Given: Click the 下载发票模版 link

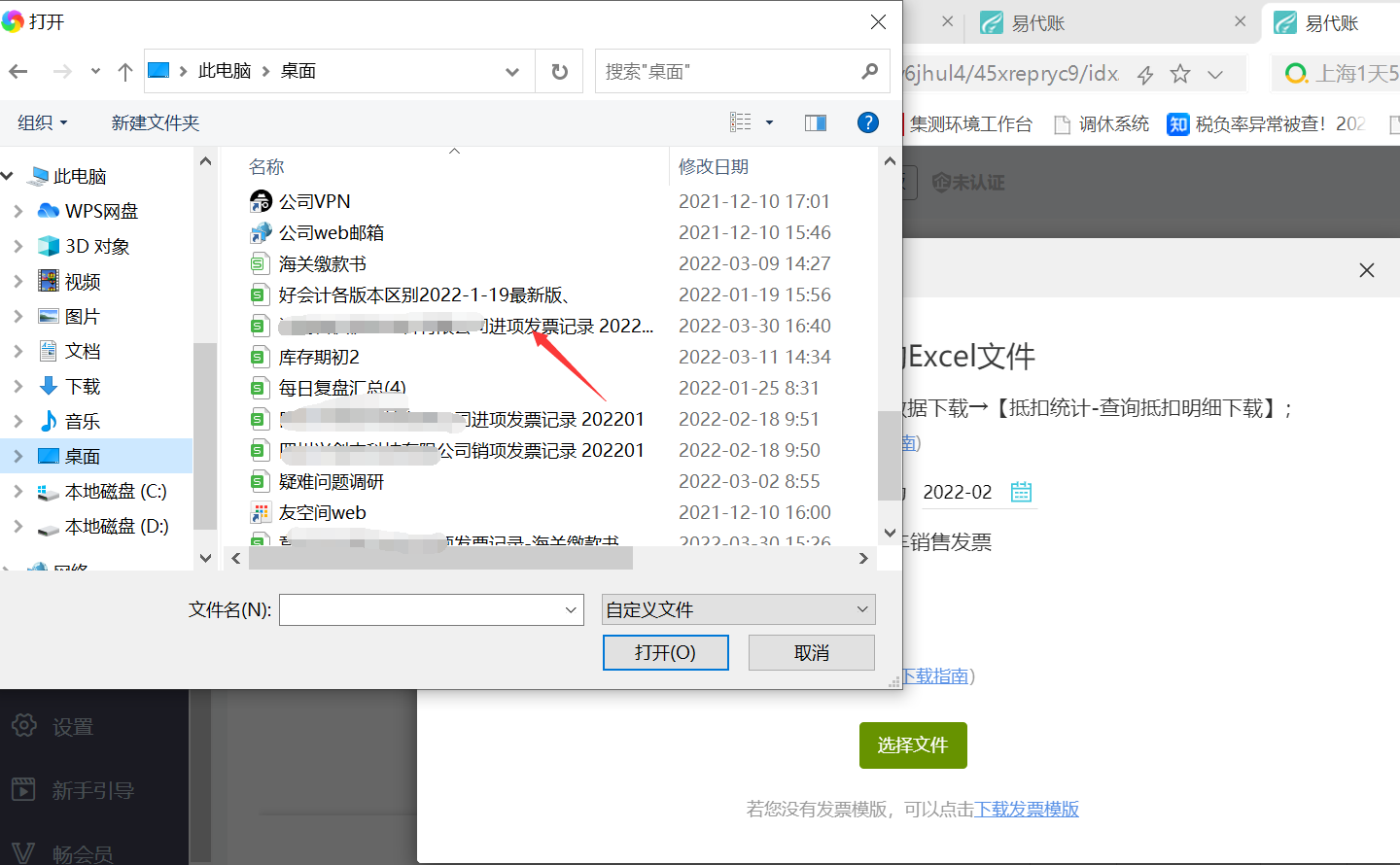Looking at the screenshot, I should 1027,809.
